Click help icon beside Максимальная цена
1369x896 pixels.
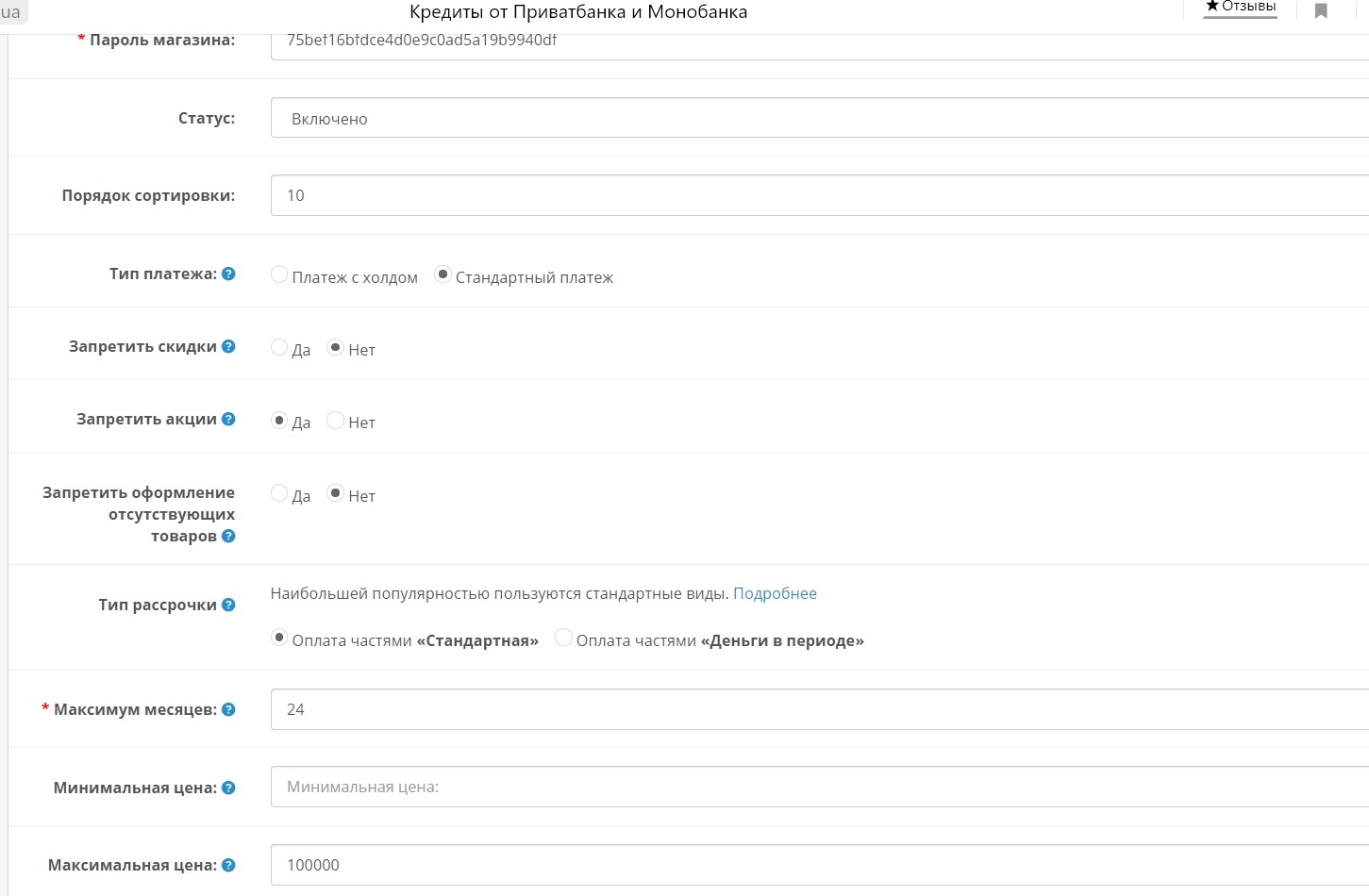[x=228, y=865]
